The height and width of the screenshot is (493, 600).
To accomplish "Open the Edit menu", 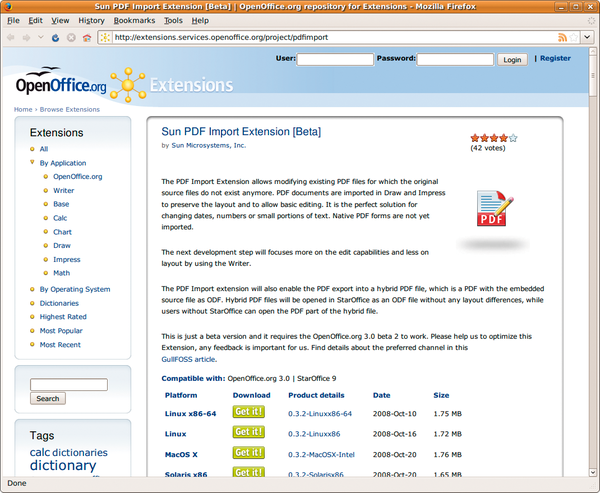I will pyautogui.click(x=35, y=21).
